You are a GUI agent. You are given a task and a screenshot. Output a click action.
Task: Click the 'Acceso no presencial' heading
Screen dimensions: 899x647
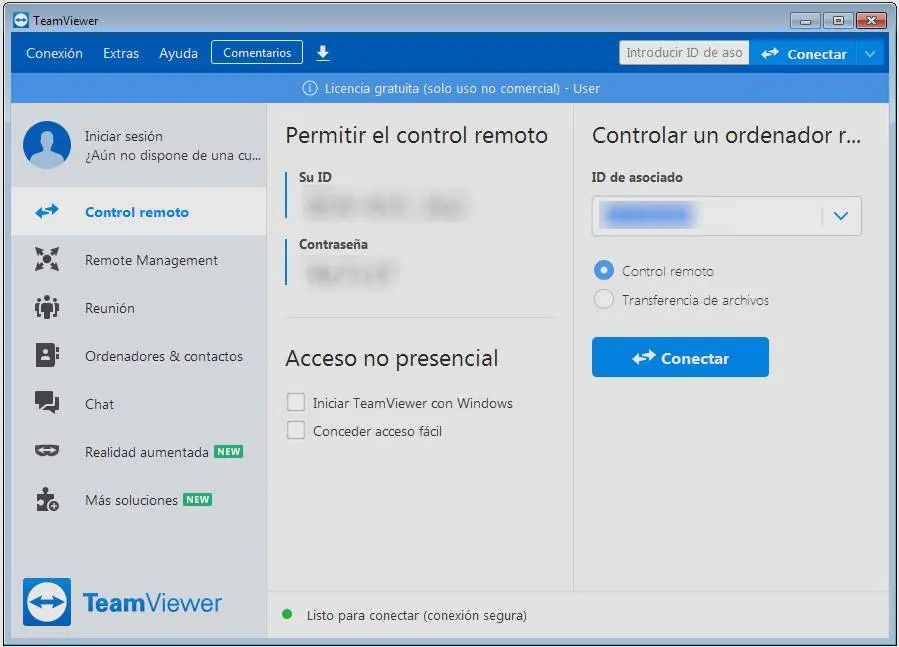[x=392, y=358]
